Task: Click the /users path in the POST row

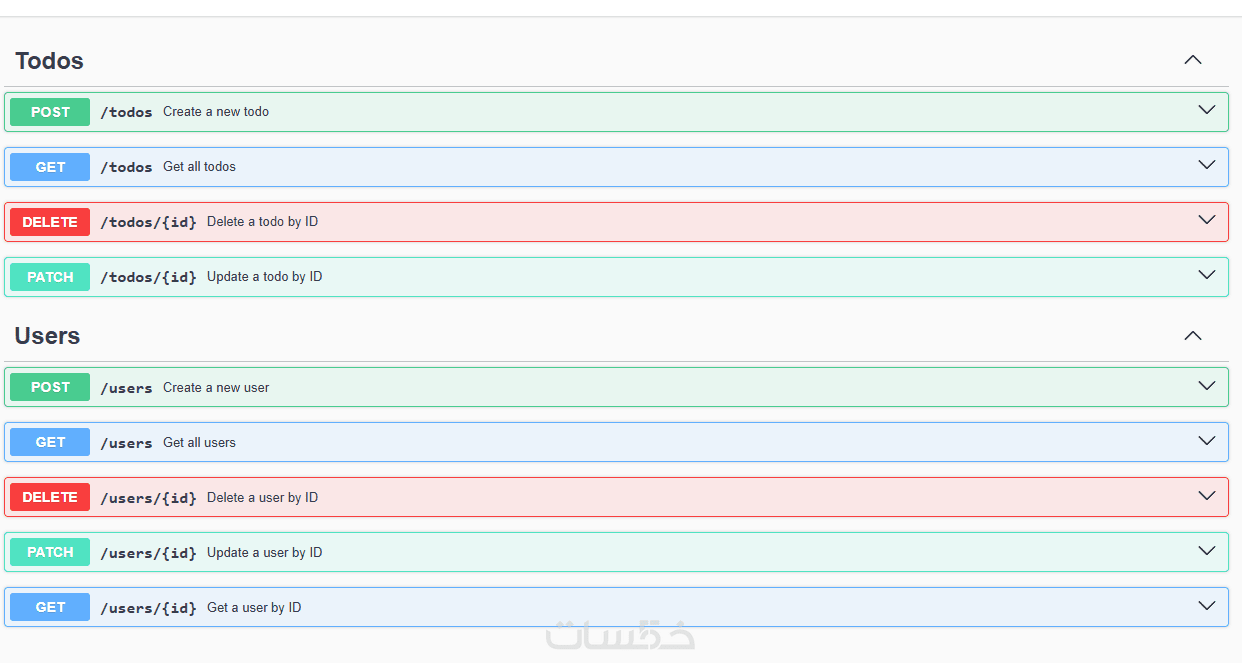Action: tap(126, 388)
